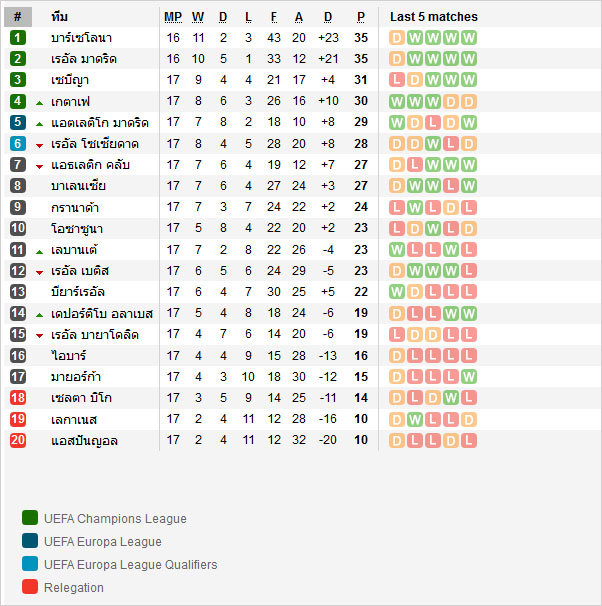The width and height of the screenshot is (602, 606).
Task: Click the F goals-for column header
Action: click(x=274, y=17)
